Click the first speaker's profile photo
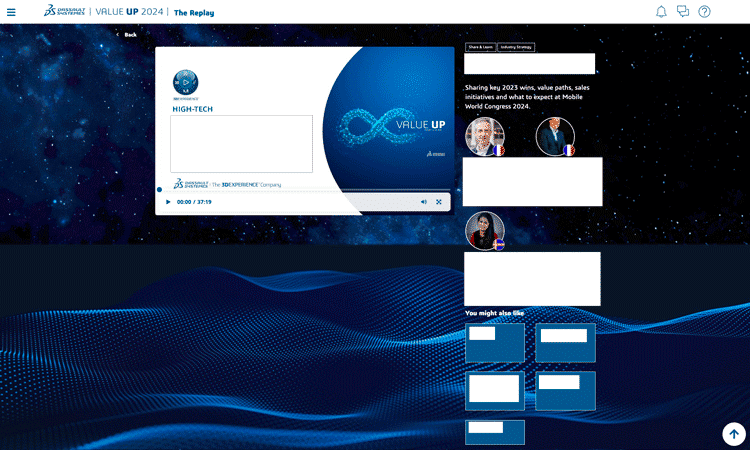 [x=485, y=137]
